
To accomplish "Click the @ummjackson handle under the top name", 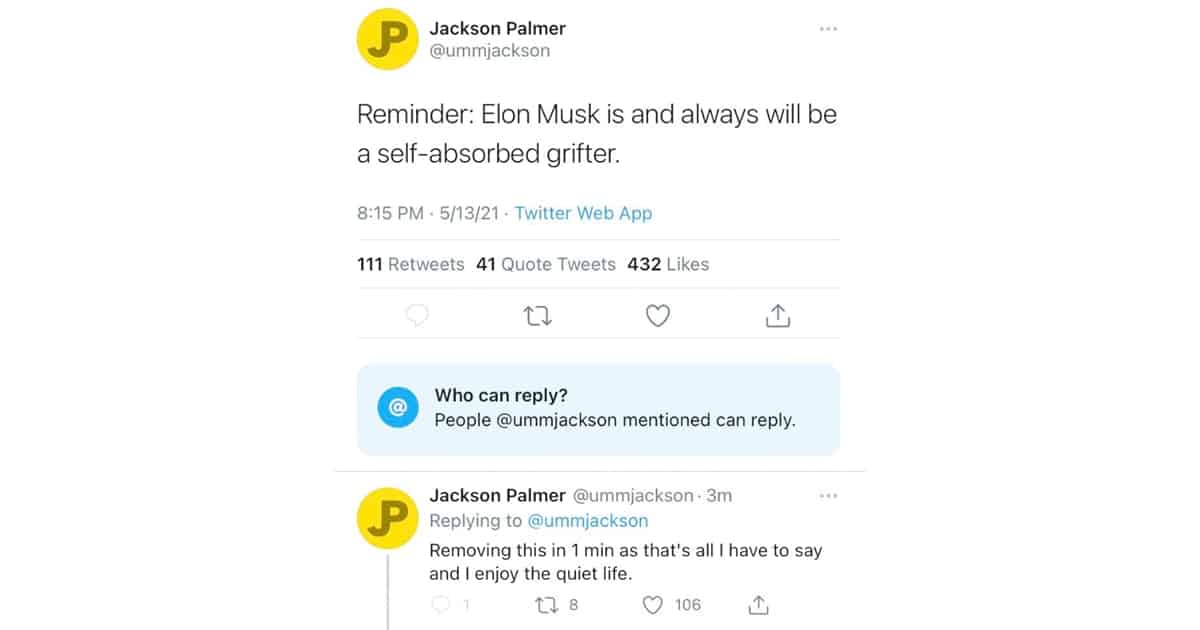I will (489, 51).
